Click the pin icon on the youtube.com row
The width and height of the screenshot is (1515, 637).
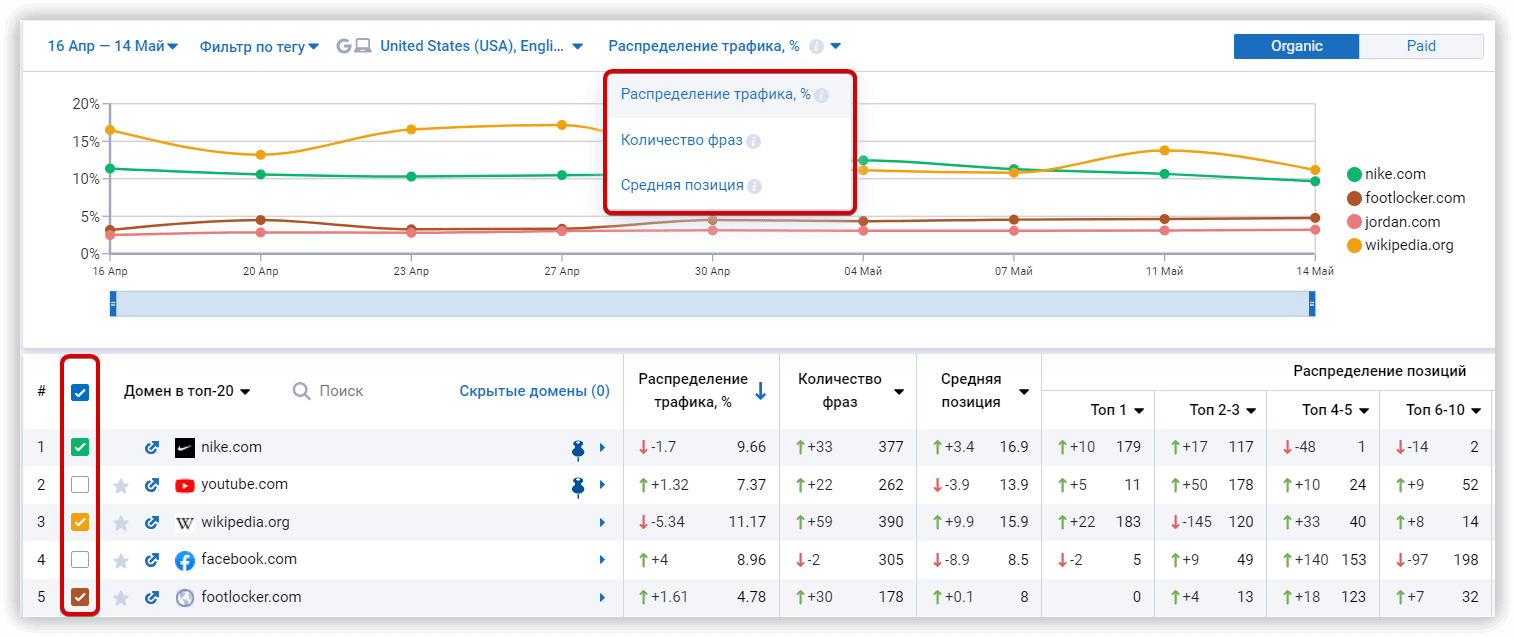(x=578, y=485)
